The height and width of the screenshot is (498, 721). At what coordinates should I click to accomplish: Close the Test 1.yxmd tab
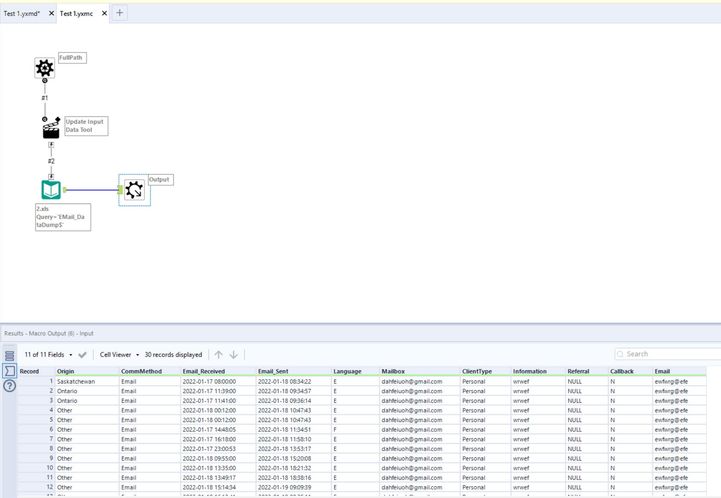click(51, 13)
